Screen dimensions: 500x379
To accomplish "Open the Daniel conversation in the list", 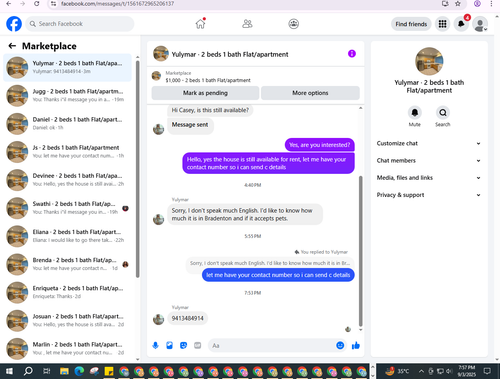I will coord(67,123).
